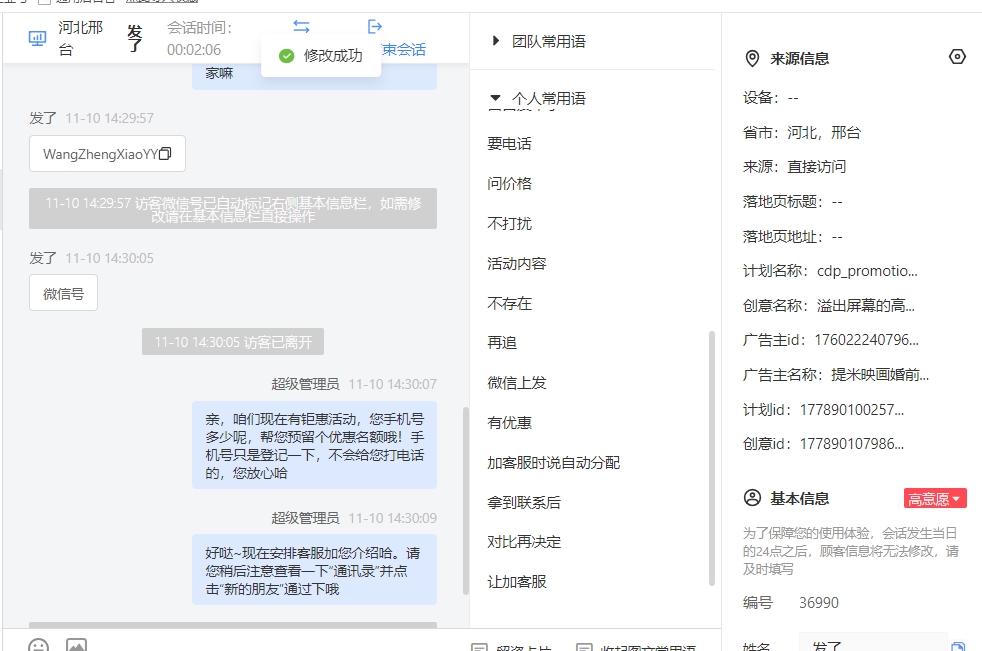
Task: Click the 创意名称 溢出屏幕的高... row
Action: point(829,306)
